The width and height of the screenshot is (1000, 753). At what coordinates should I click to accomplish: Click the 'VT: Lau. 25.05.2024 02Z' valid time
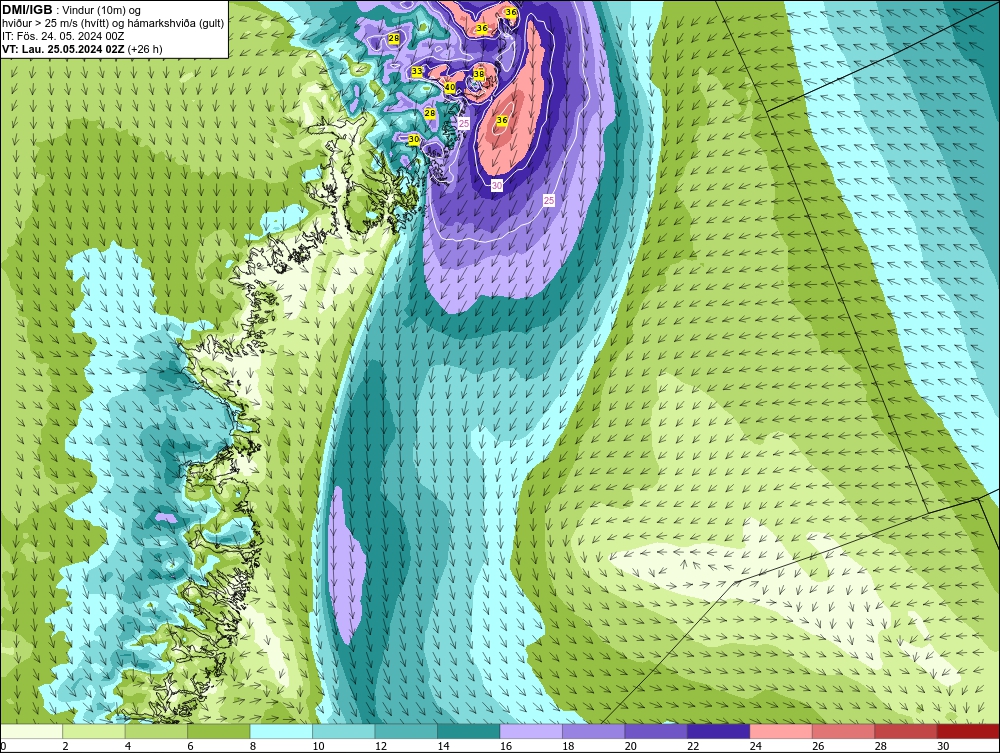point(64,49)
